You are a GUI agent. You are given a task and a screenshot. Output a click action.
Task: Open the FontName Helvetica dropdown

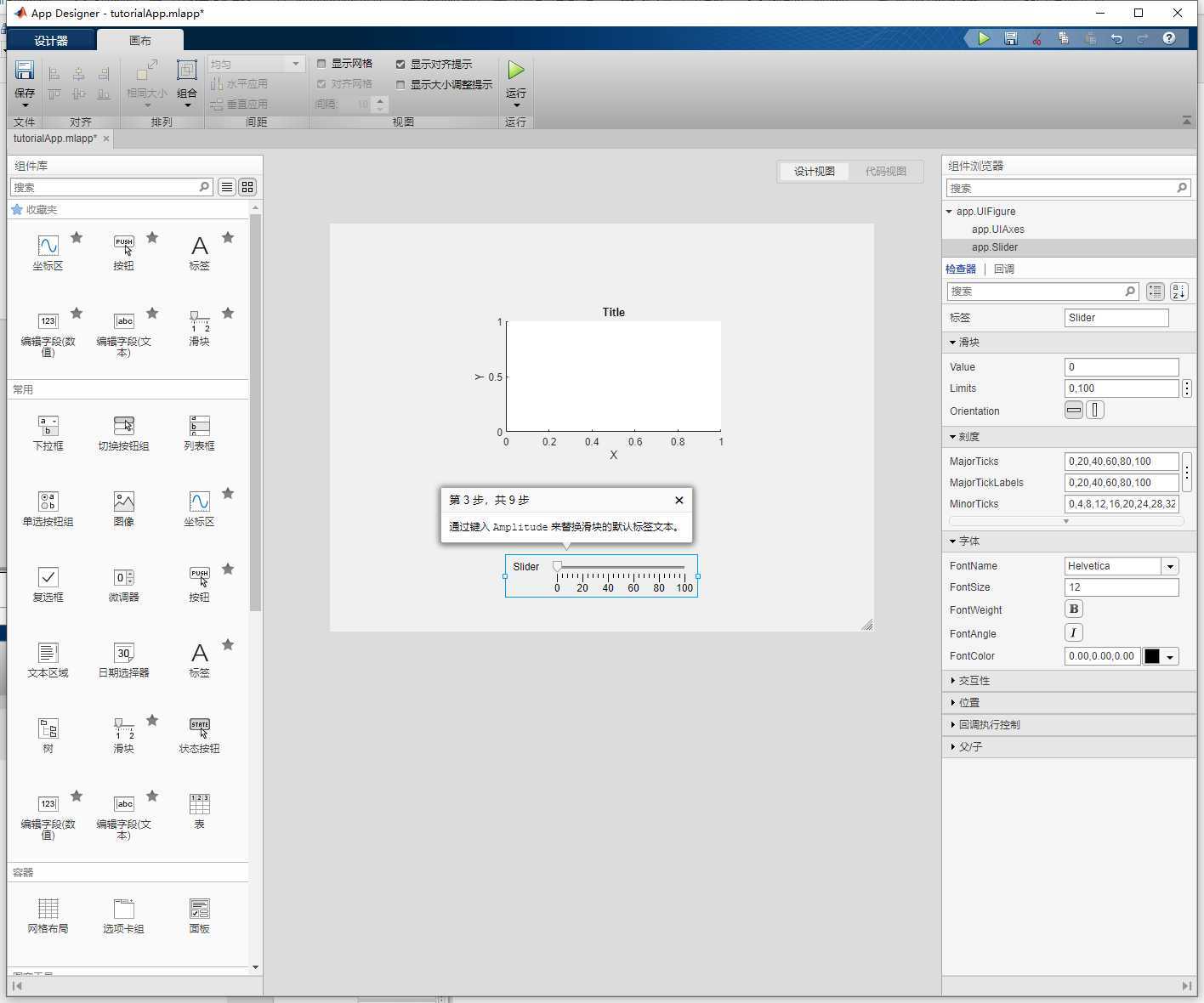tap(1170, 566)
